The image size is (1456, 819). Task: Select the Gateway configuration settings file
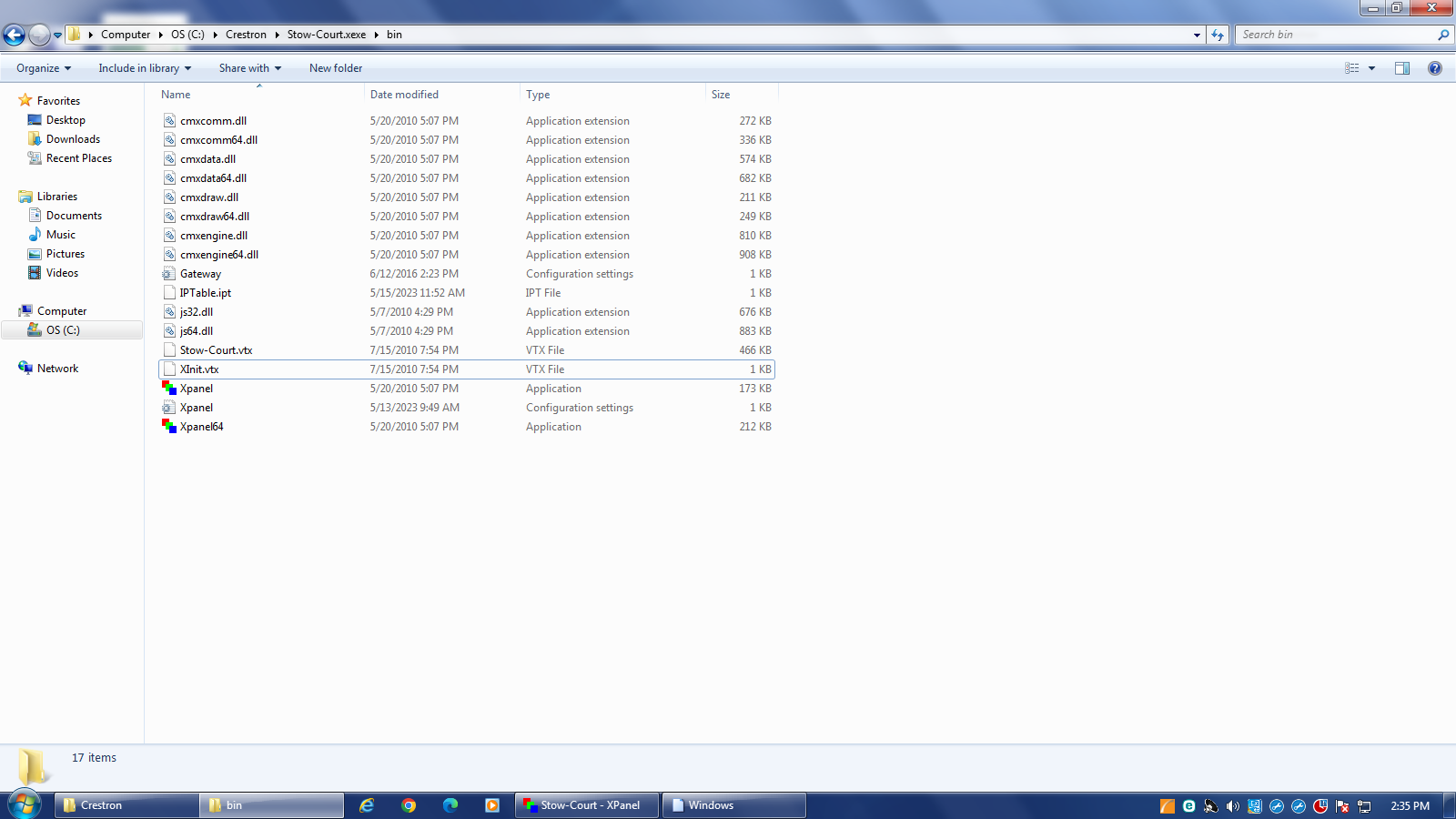tap(200, 274)
